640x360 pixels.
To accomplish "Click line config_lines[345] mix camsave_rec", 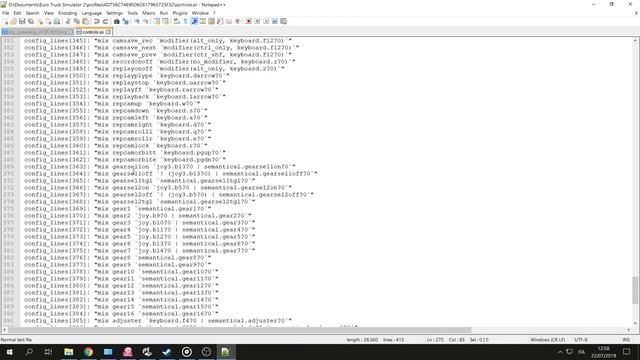I will click(x=158, y=41).
